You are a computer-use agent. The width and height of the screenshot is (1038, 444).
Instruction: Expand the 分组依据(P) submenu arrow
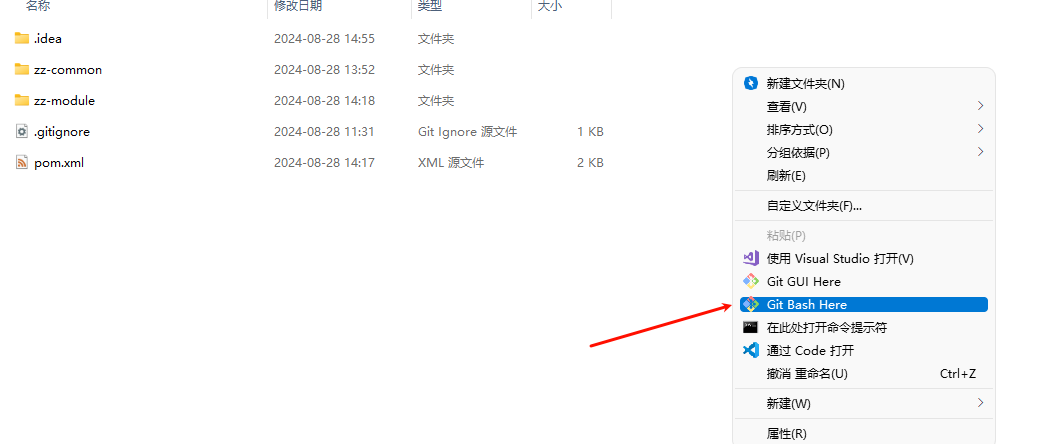point(980,152)
